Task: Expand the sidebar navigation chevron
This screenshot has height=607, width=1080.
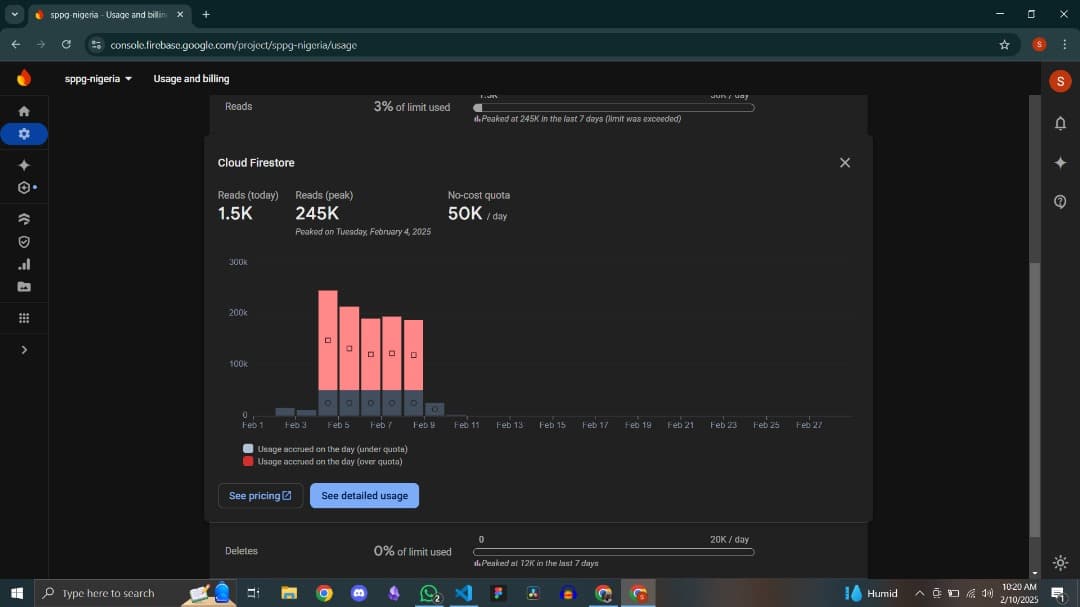Action: pos(24,350)
